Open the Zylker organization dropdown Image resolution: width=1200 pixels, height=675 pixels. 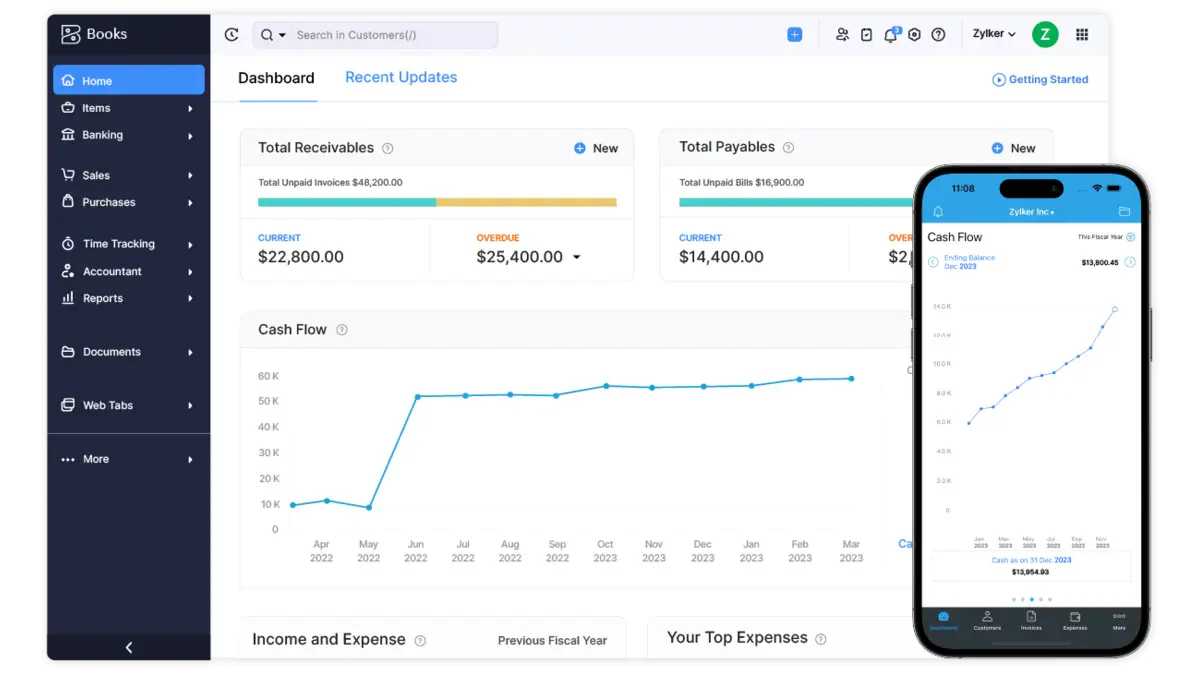click(994, 34)
